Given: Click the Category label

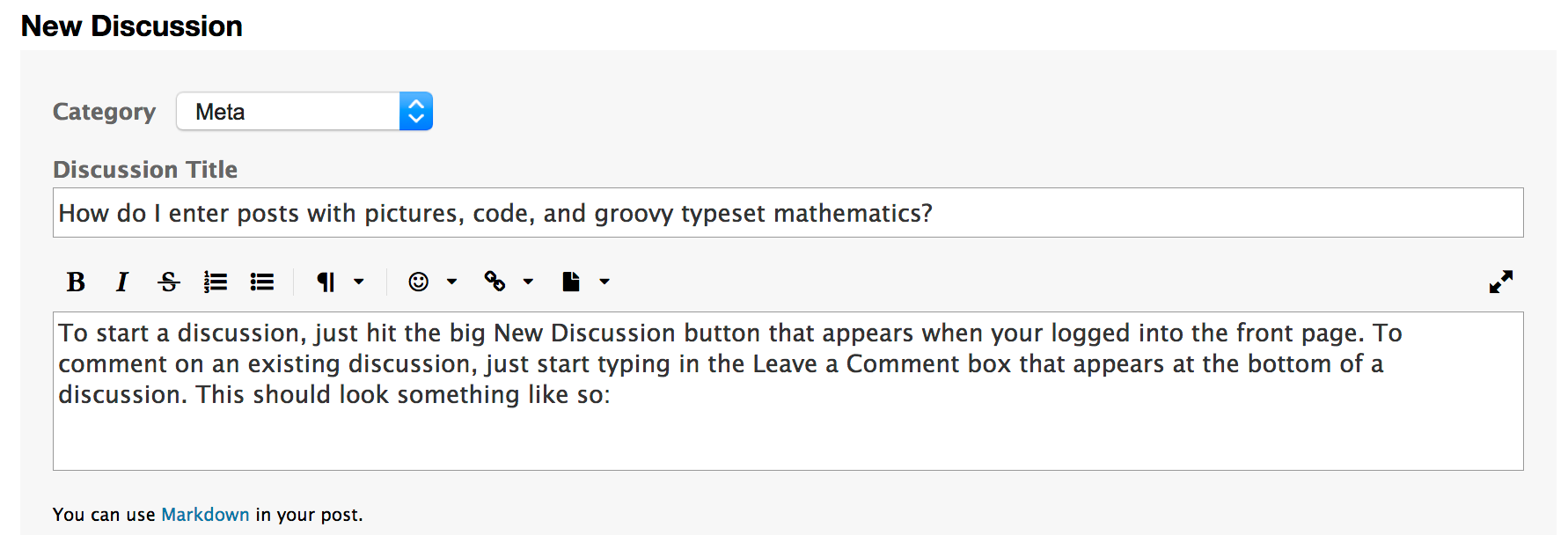Looking at the screenshot, I should pyautogui.click(x=104, y=112).
